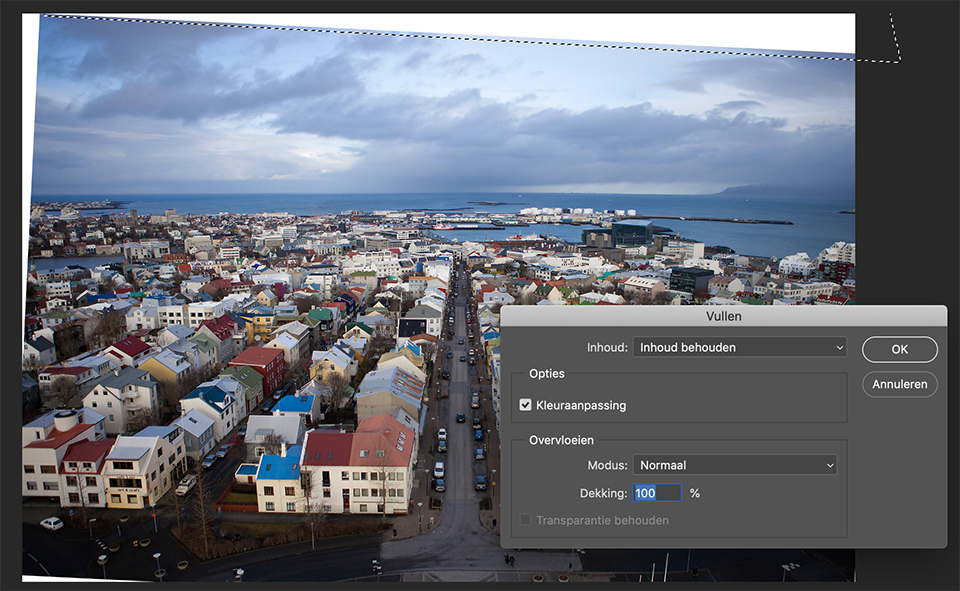
Task: Open the Inhoud dropdown
Action: pyautogui.click(x=740, y=347)
